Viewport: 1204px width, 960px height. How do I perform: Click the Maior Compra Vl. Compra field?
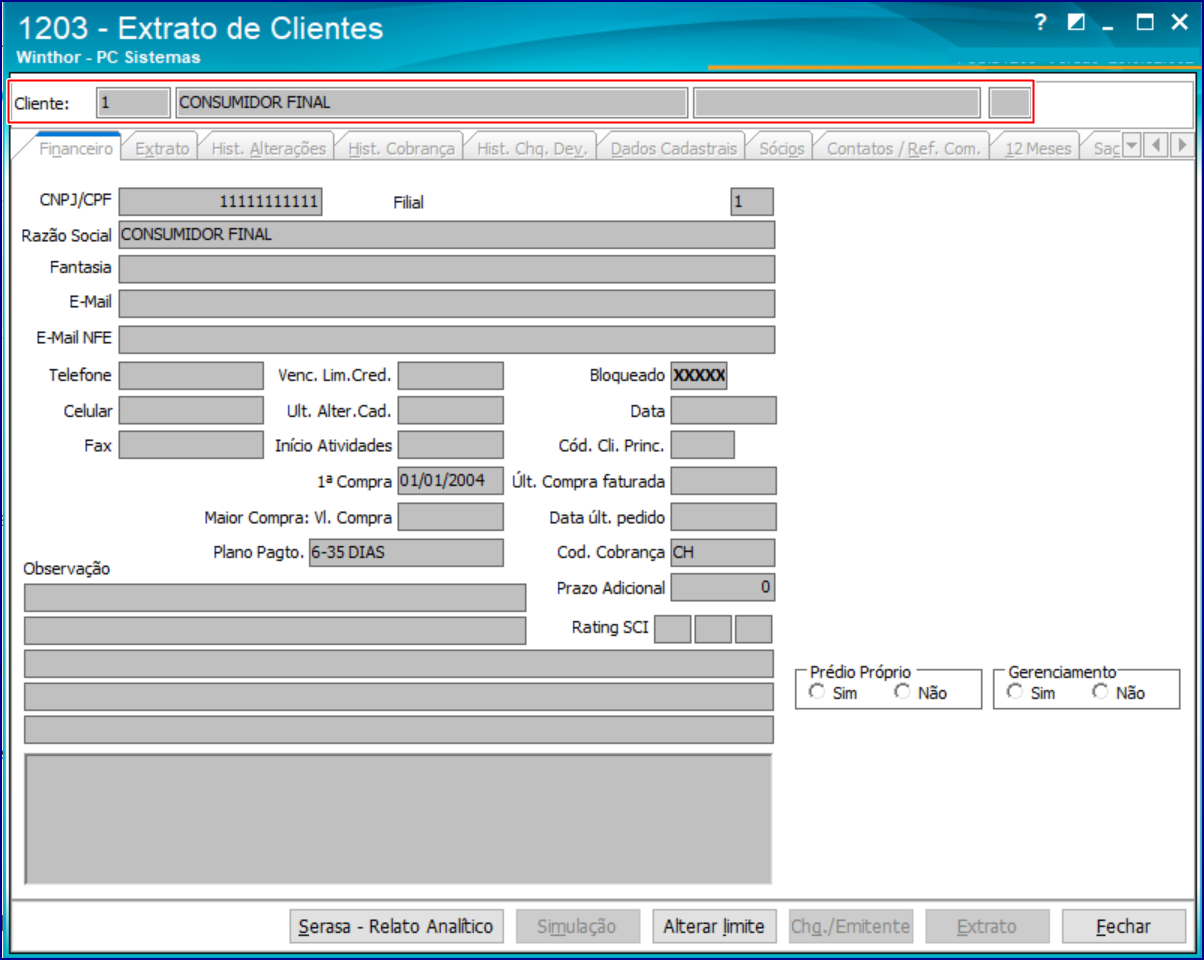click(x=450, y=517)
